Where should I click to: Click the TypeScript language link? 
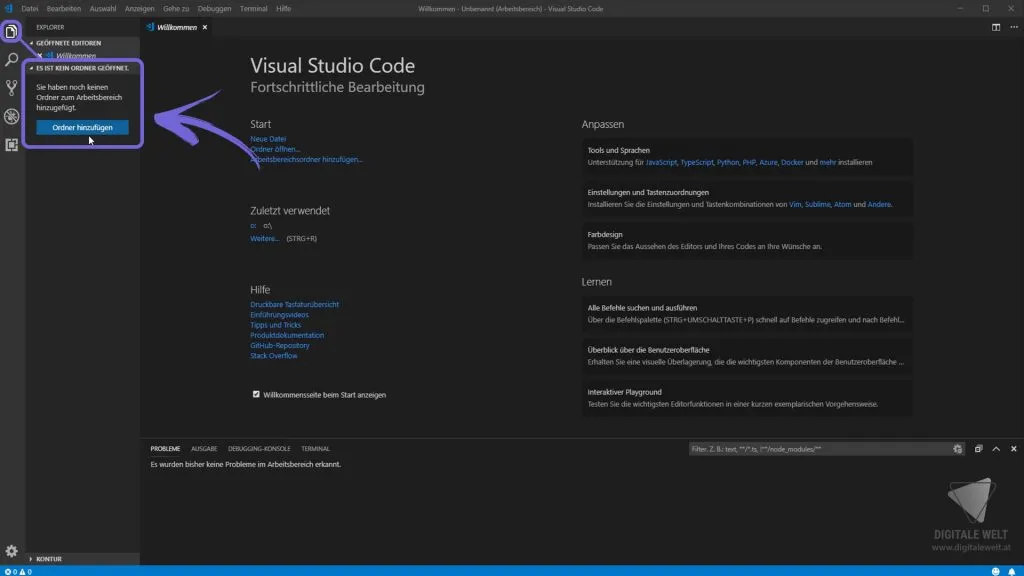697,163
